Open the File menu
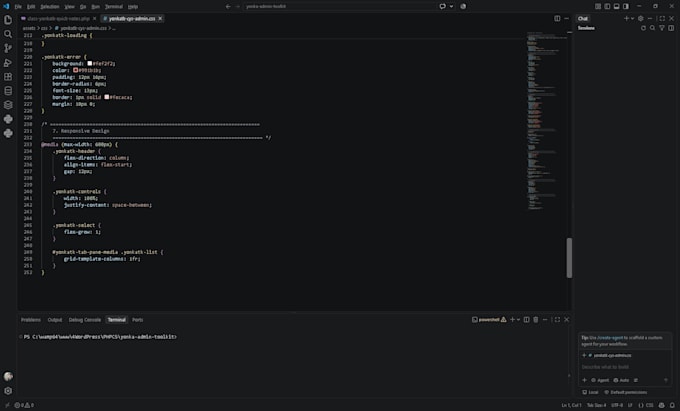Image resolution: width=680 pixels, height=411 pixels. (x=18, y=7)
